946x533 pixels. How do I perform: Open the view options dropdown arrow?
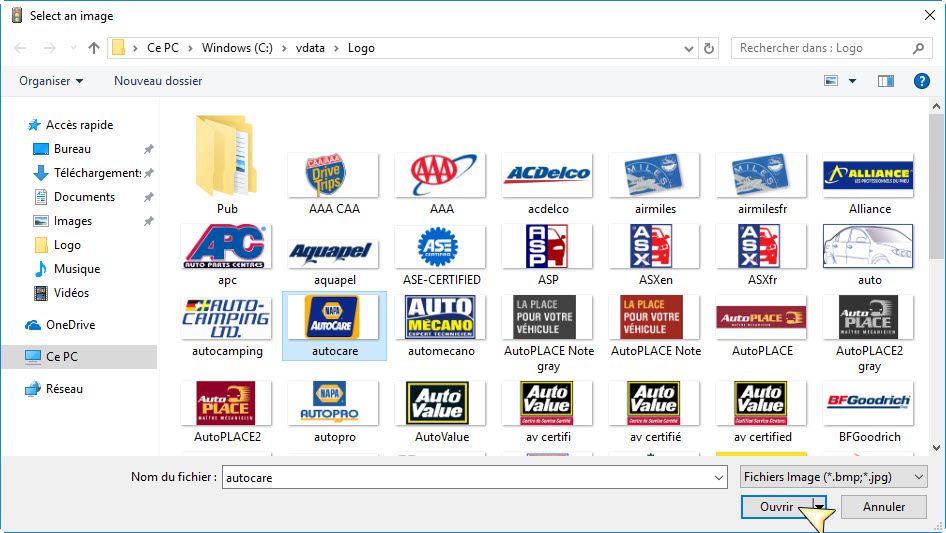pos(852,81)
